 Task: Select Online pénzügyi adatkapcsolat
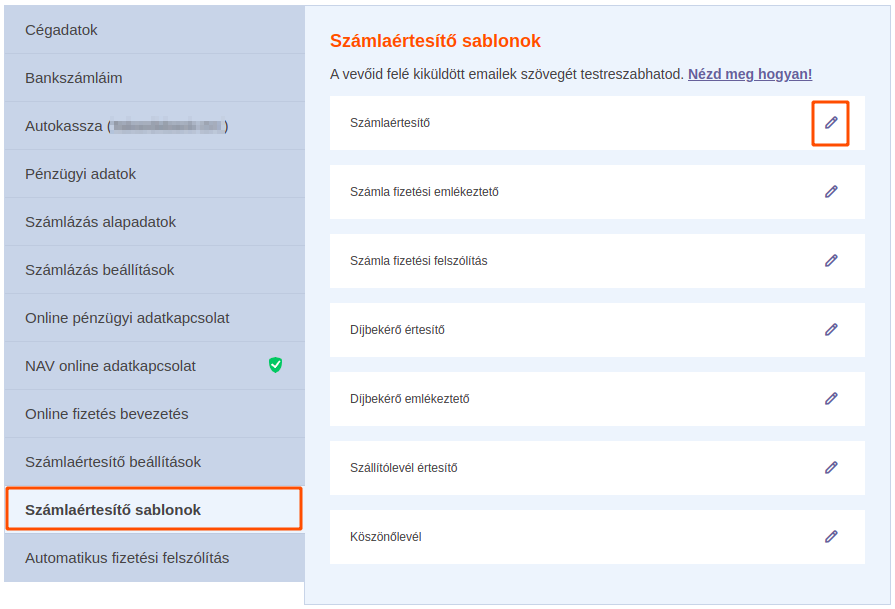[x=127, y=318]
